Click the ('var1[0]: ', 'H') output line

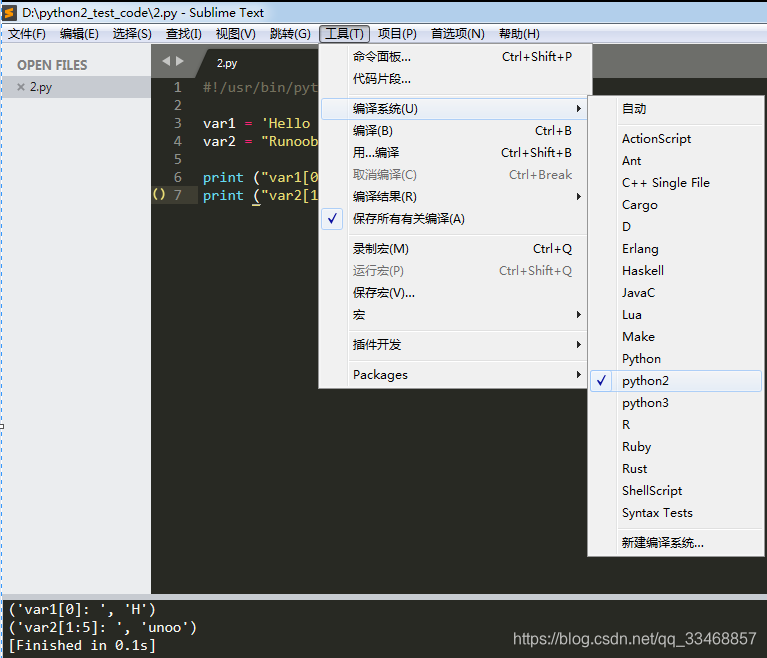click(x=82, y=610)
